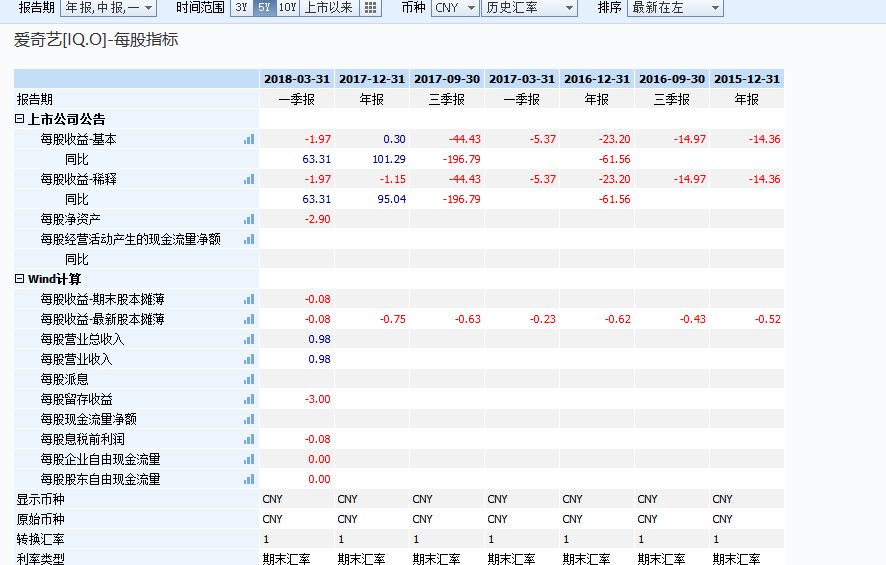Click chart icon beside 每股留存收益
This screenshot has height=565, width=886.
pyautogui.click(x=249, y=399)
